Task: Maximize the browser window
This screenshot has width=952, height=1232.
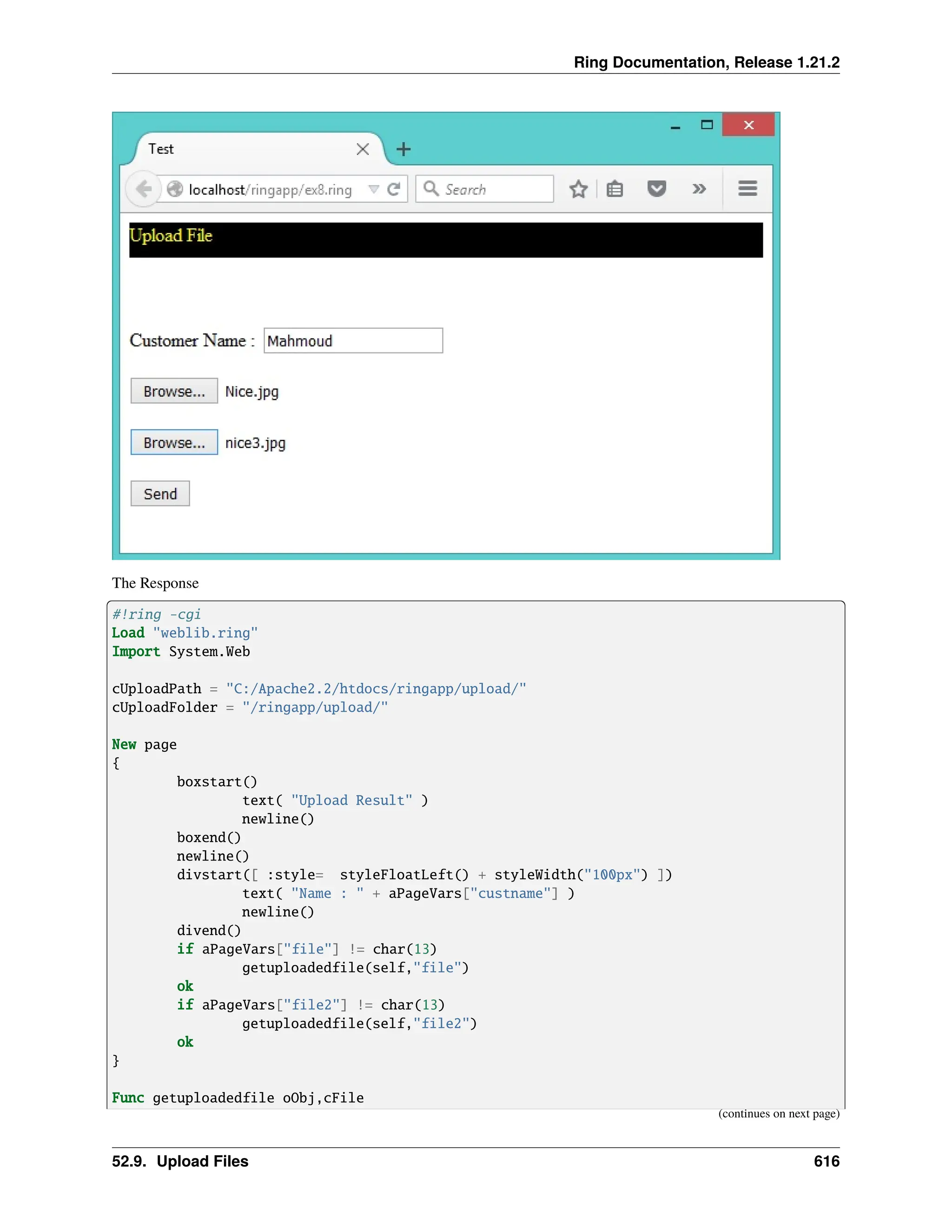Action: pos(707,125)
